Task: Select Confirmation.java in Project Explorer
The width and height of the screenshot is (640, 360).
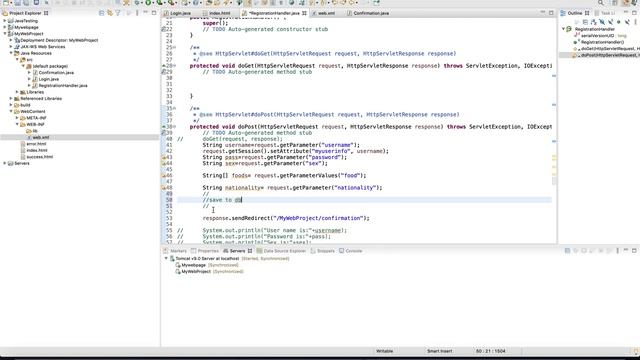Action: (56, 73)
